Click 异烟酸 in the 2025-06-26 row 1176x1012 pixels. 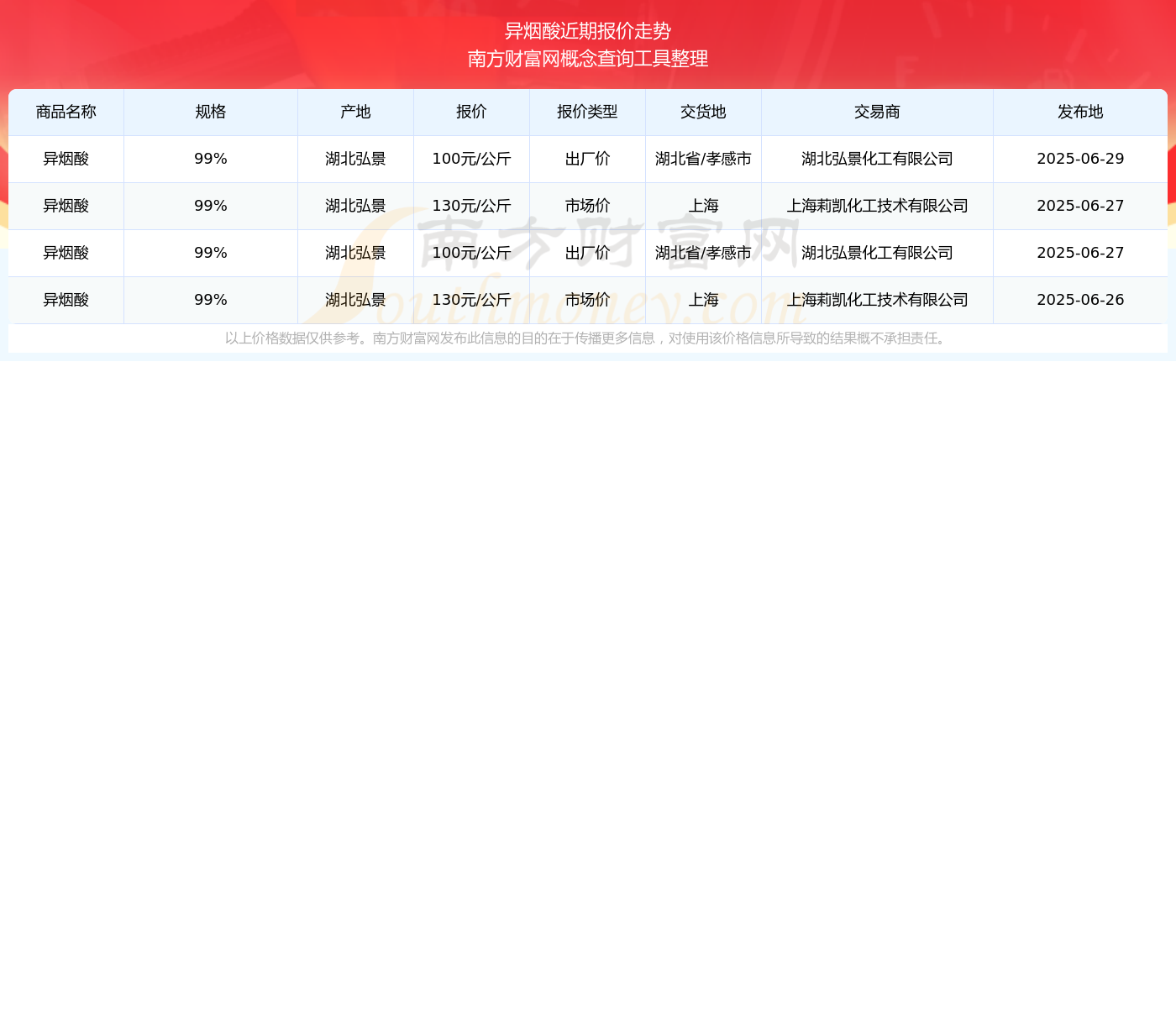(66, 301)
